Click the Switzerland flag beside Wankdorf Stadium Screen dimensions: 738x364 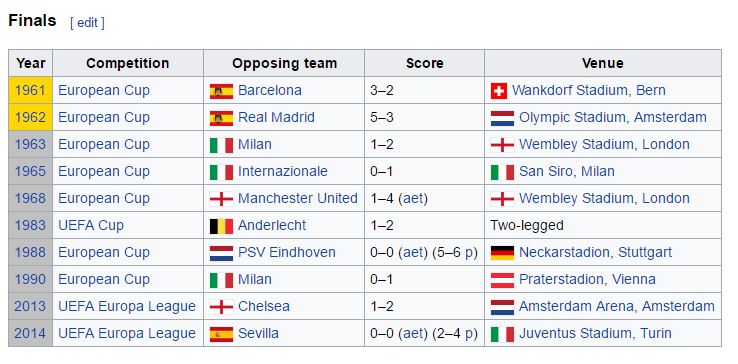(498, 91)
